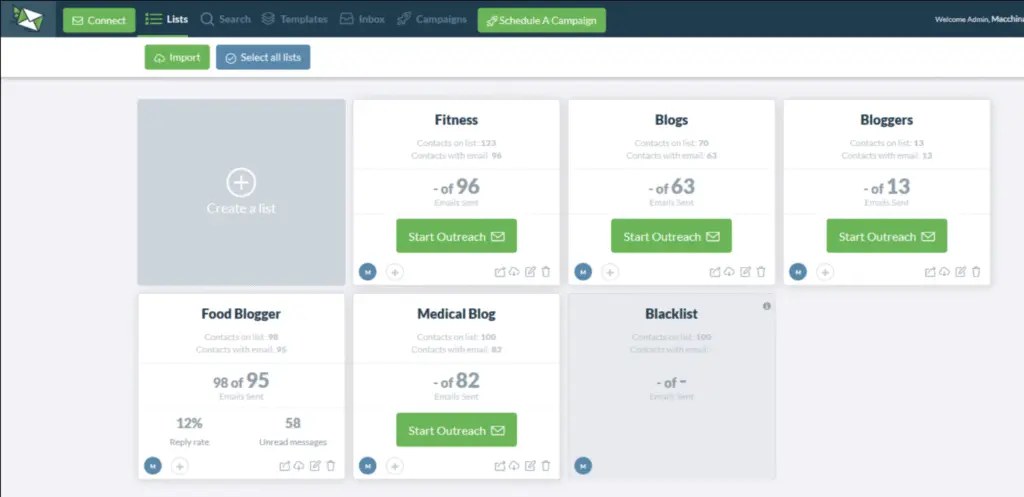
Task: Open the Blogs list title
Action: point(671,120)
